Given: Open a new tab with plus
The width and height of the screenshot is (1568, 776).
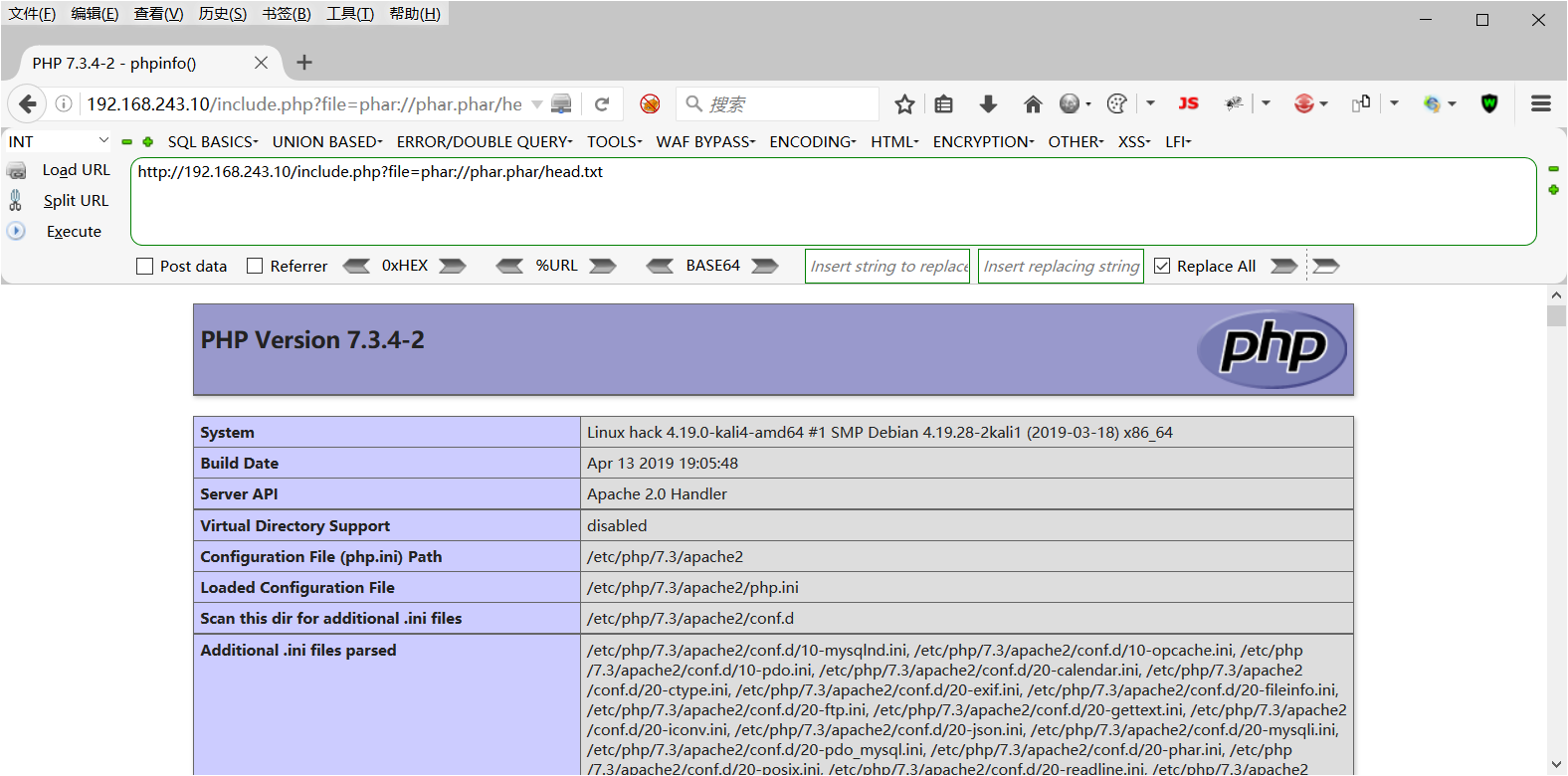Looking at the screenshot, I should pyautogui.click(x=304, y=63).
